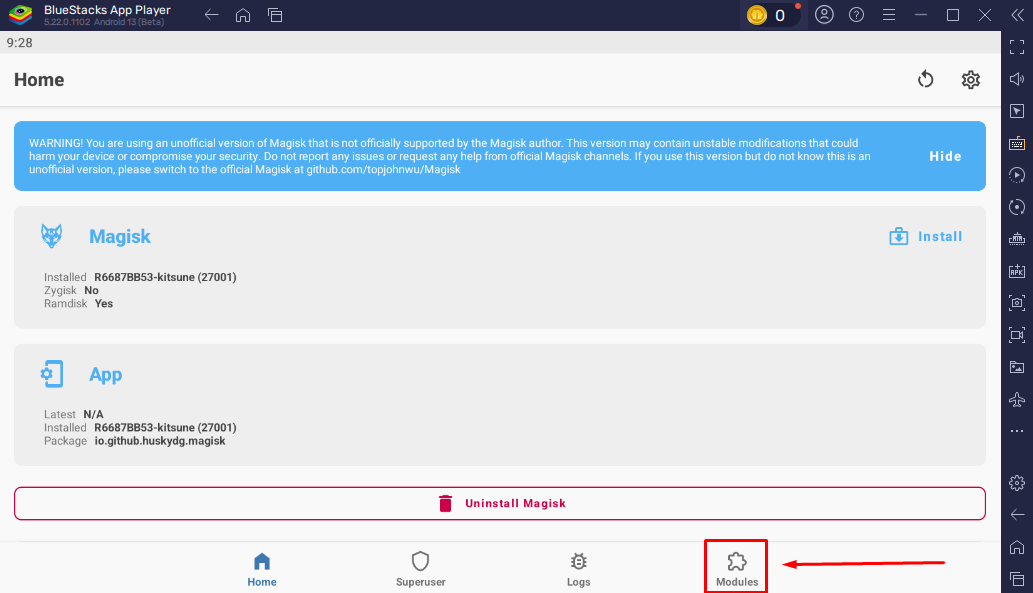Click the screen recorder icon in sidebar

1017,335
